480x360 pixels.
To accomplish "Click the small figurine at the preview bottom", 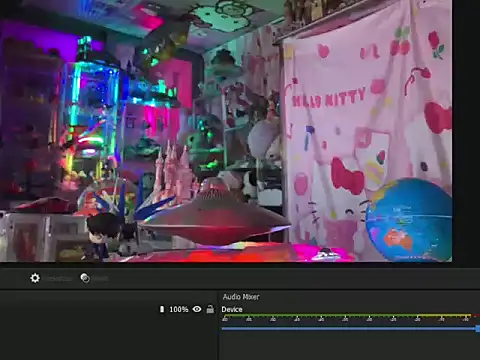I will (102, 235).
